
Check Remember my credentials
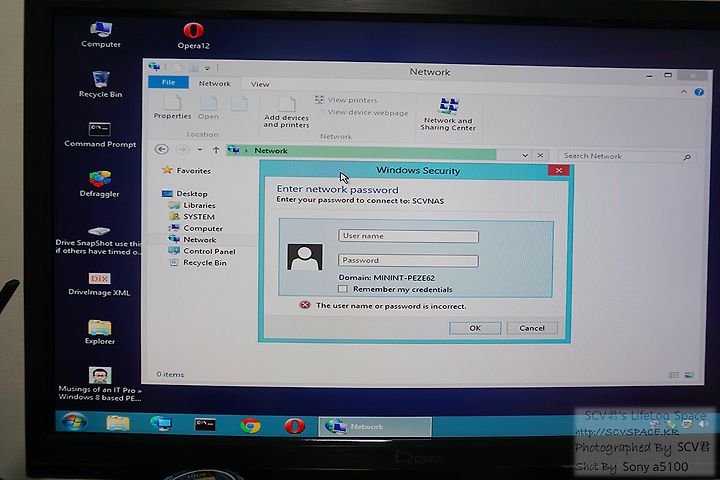point(343,289)
